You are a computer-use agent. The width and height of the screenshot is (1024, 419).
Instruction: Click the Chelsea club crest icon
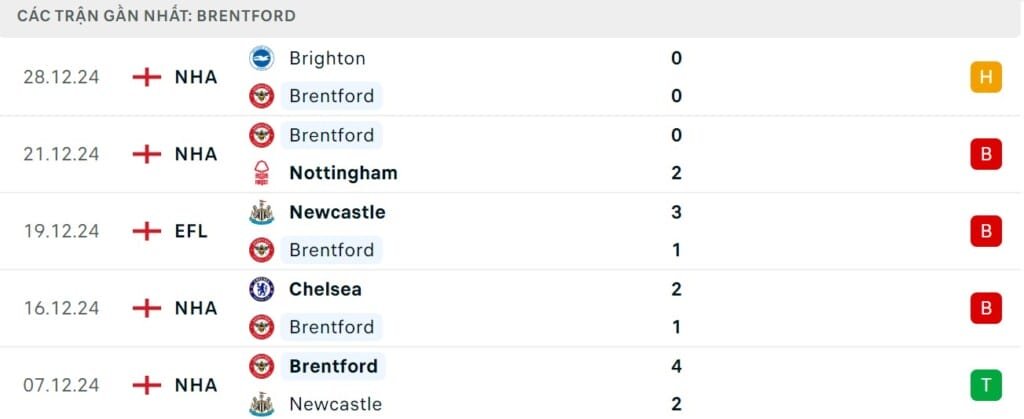[x=261, y=289]
